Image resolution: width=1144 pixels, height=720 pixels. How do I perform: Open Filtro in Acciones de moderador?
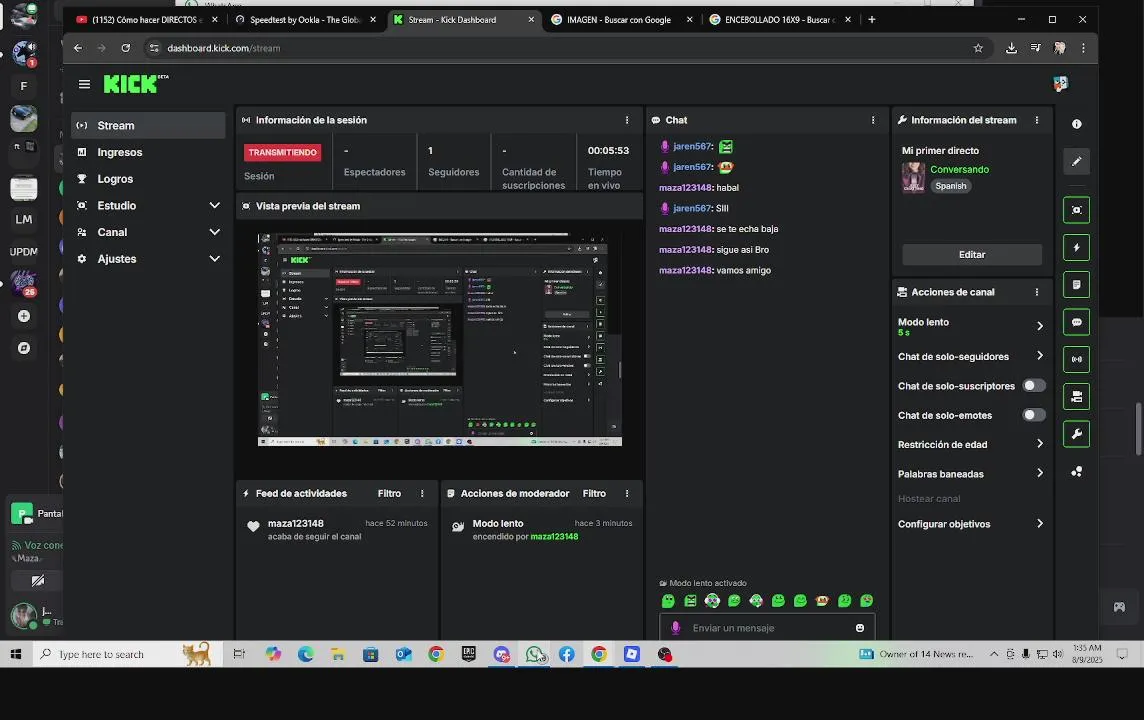tap(594, 494)
